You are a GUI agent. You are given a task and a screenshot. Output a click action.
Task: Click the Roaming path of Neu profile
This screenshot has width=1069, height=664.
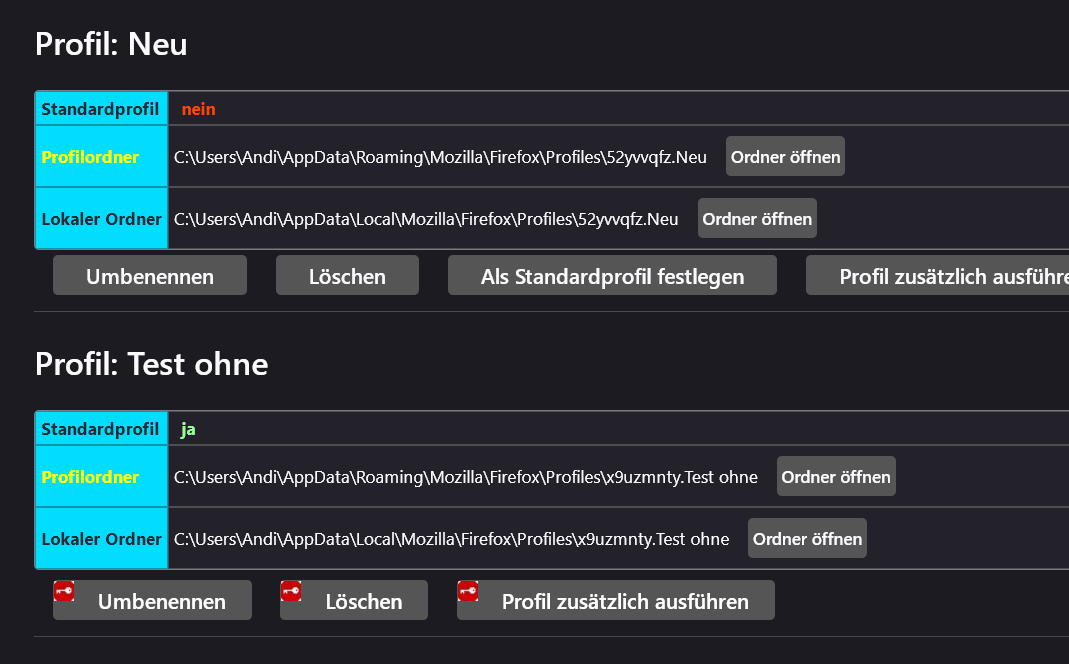pyautogui.click(x=440, y=157)
